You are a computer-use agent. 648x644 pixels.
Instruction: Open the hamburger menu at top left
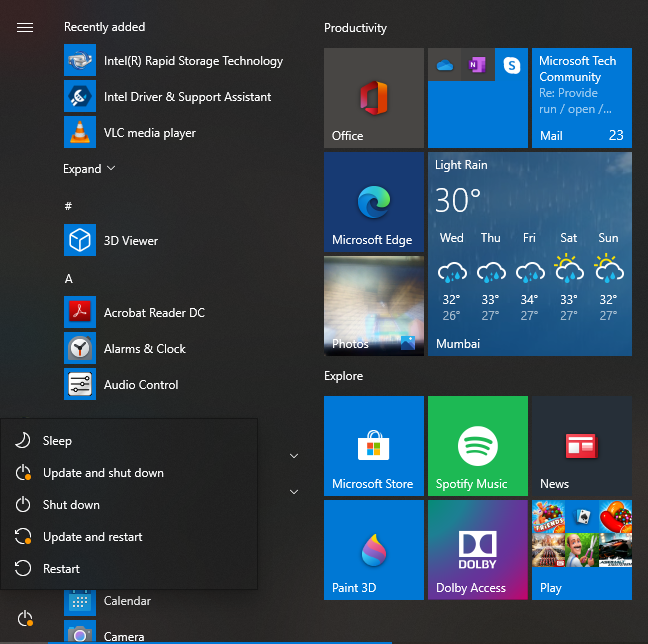tap(25, 27)
